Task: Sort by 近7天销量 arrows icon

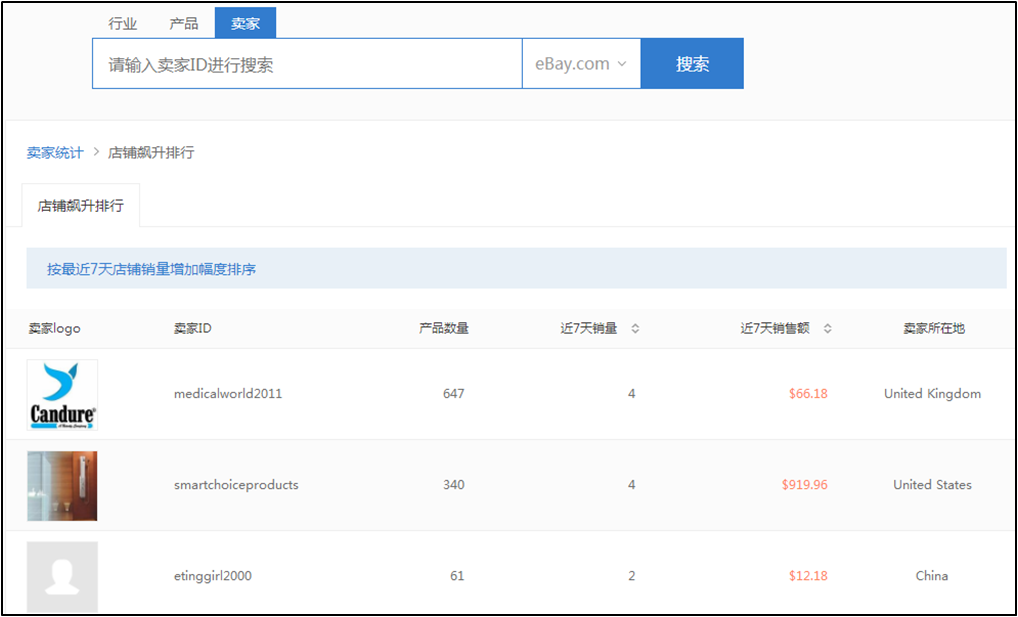Action: click(635, 329)
